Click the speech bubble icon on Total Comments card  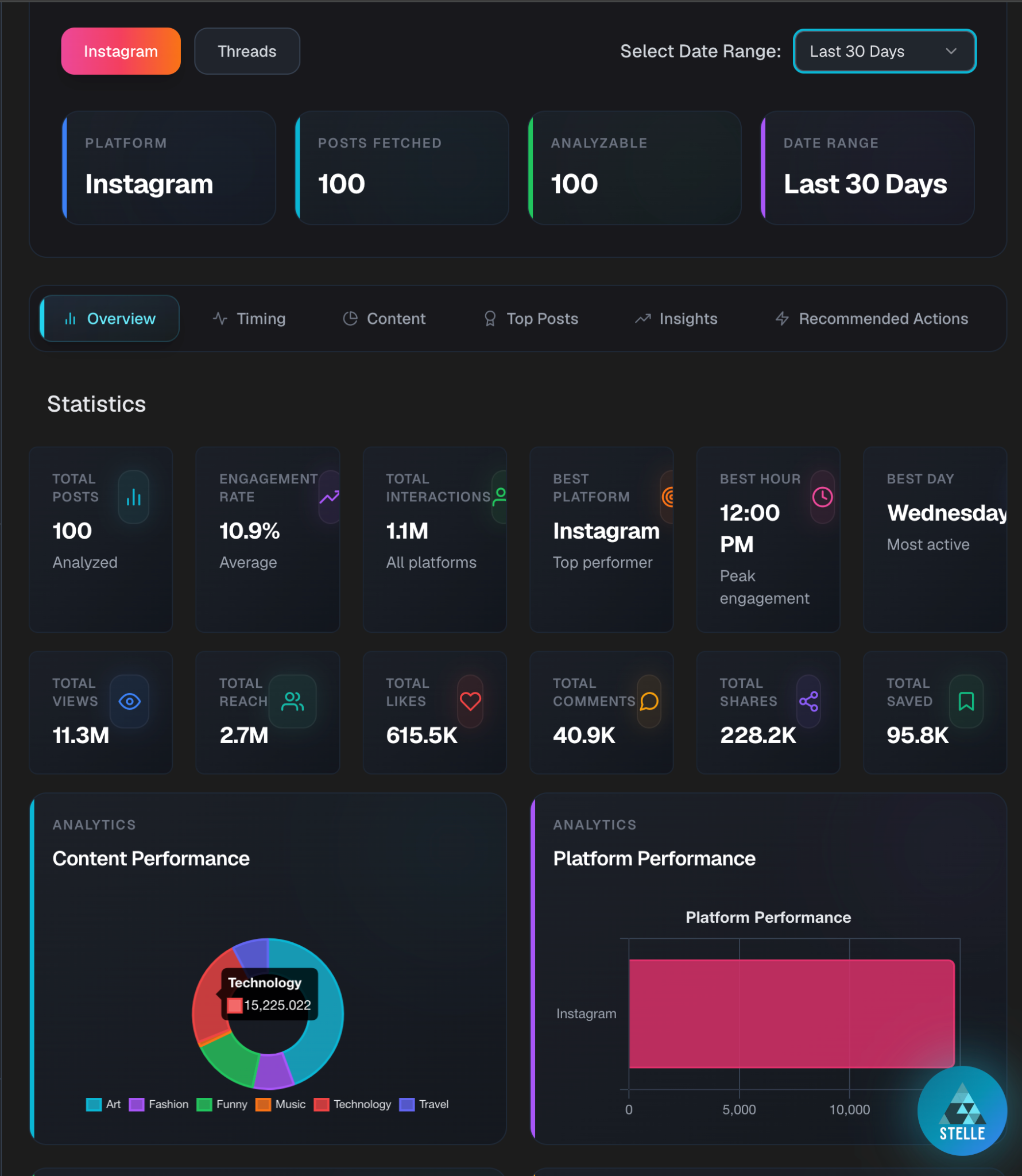[x=649, y=702]
